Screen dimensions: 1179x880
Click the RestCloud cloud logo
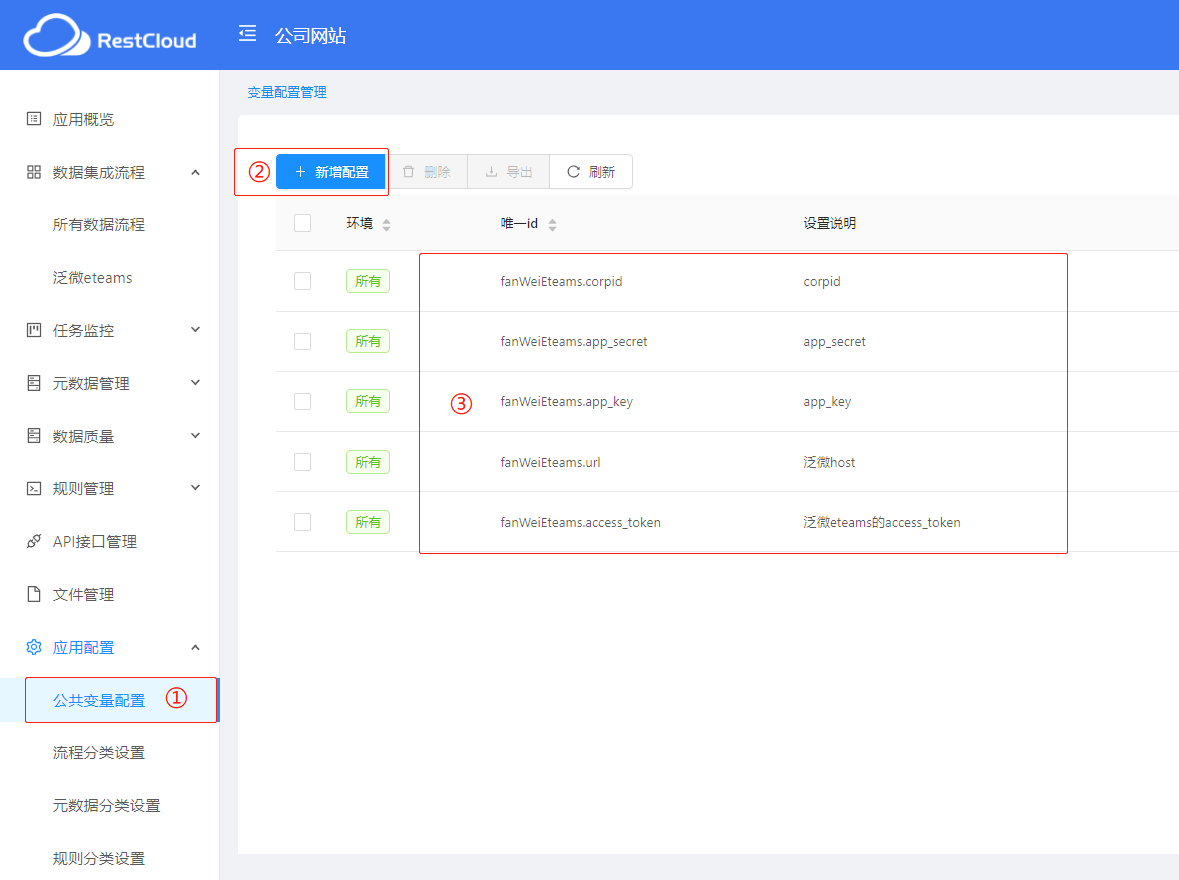(x=56, y=36)
